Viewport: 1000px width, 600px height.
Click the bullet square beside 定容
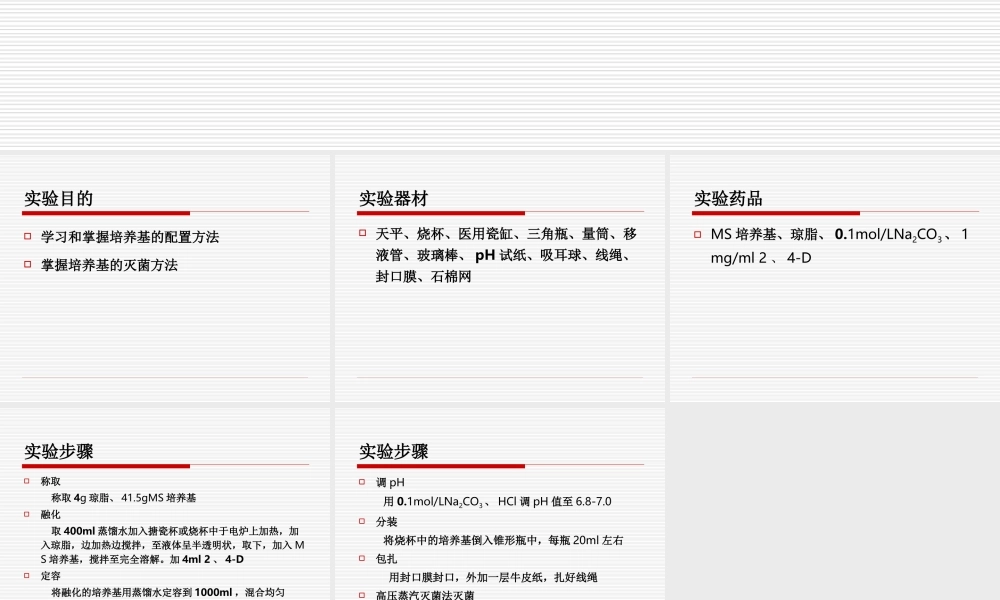pos(26,573)
